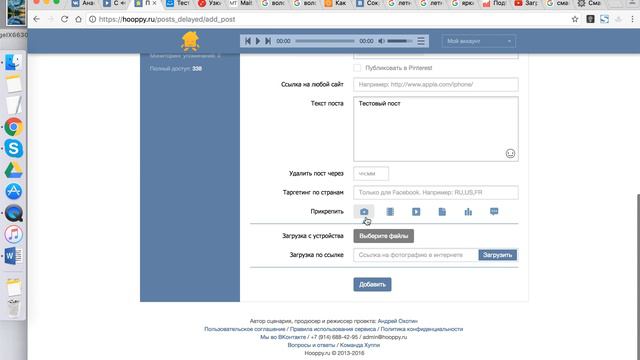Image resolution: width=640 pixels, height=360 pixels.
Task: Seek in the audio progress bar
Action: click(x=325, y=41)
